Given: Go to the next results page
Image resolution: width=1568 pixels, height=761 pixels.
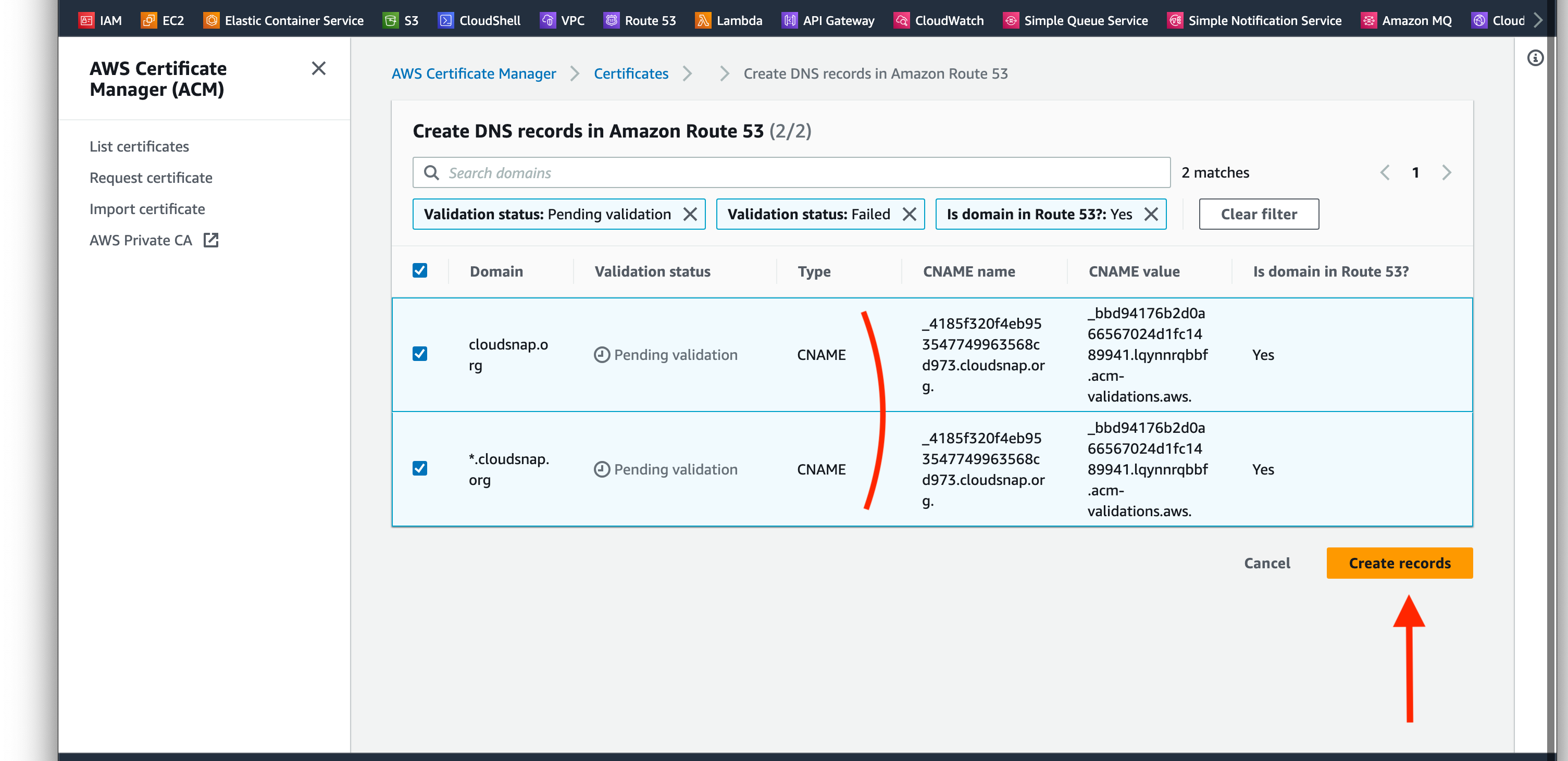Looking at the screenshot, I should pos(1447,173).
